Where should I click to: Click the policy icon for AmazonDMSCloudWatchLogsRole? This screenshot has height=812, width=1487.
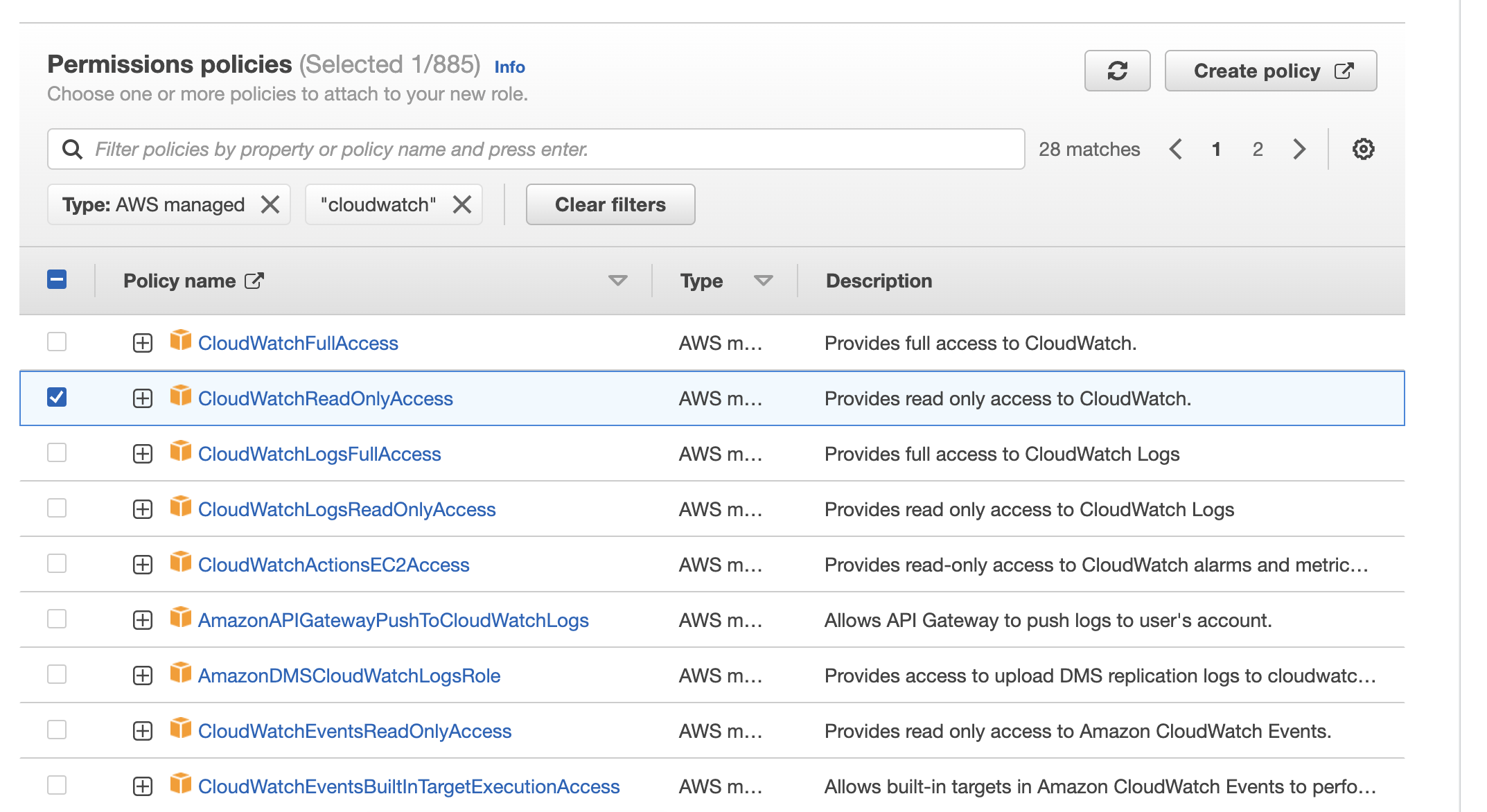click(181, 673)
